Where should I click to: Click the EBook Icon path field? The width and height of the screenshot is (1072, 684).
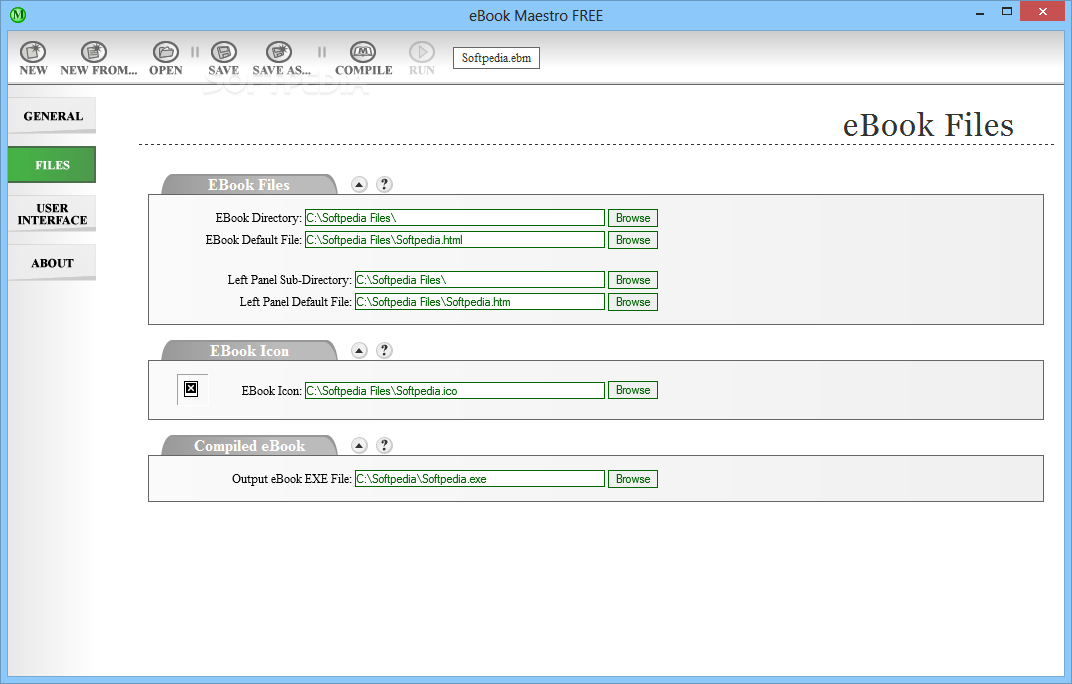pos(455,391)
